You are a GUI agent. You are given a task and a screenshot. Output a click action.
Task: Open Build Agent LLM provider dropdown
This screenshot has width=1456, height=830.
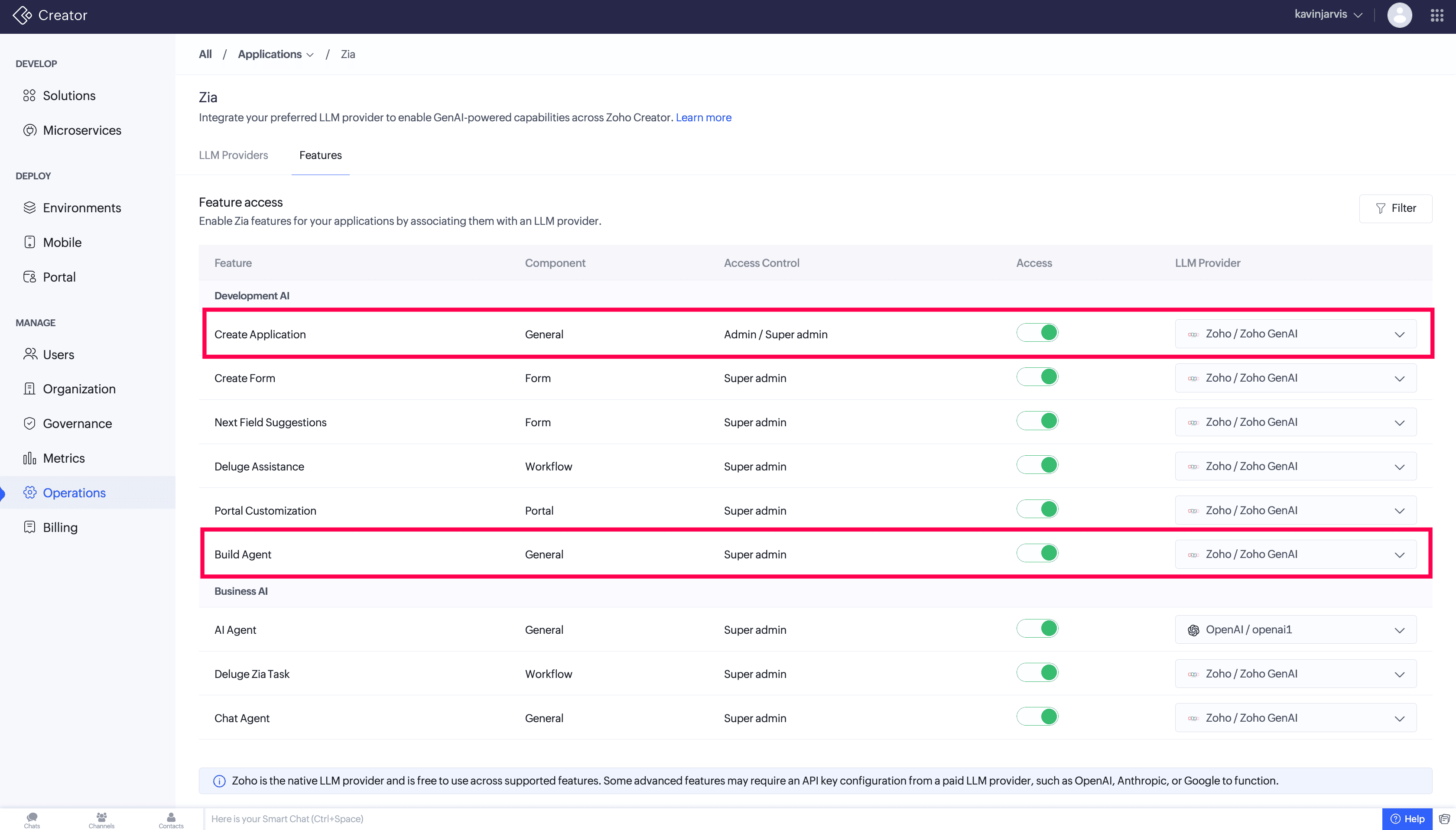[x=1295, y=554]
